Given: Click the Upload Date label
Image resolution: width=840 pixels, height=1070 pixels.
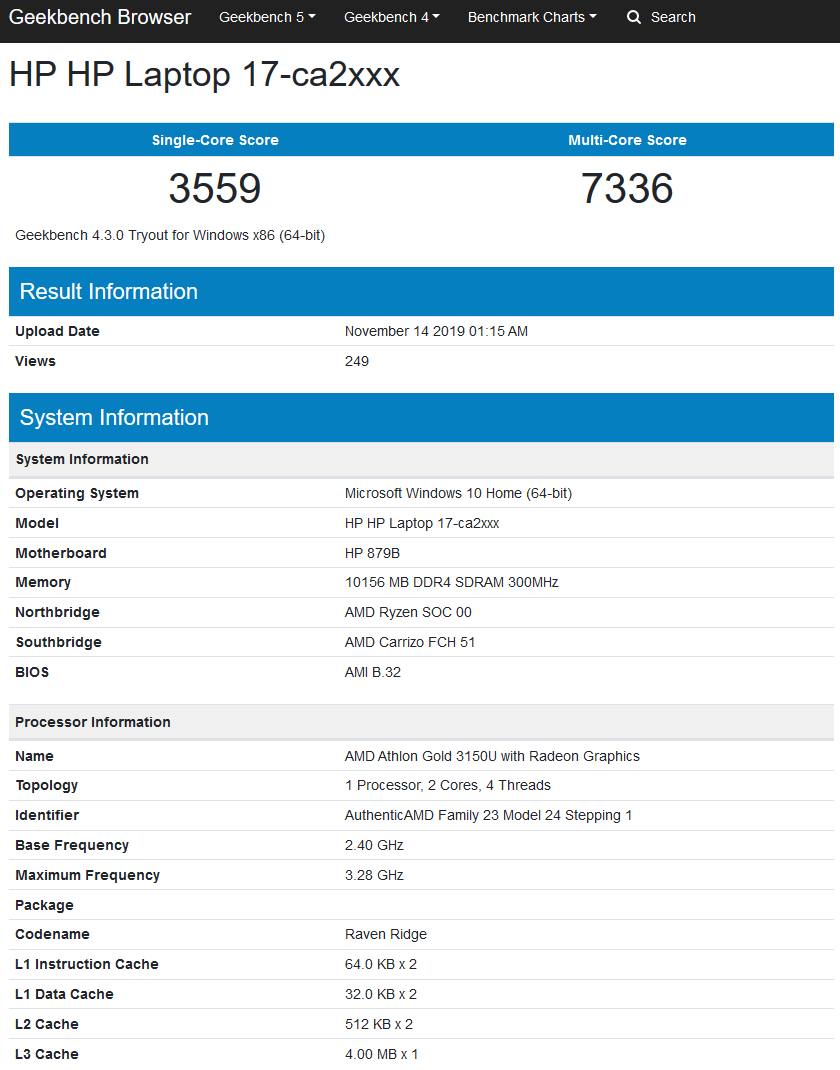Looking at the screenshot, I should click(x=57, y=332).
